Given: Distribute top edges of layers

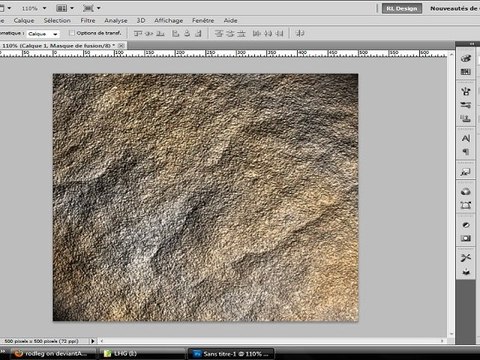Looking at the screenshot, I should click(219, 33).
